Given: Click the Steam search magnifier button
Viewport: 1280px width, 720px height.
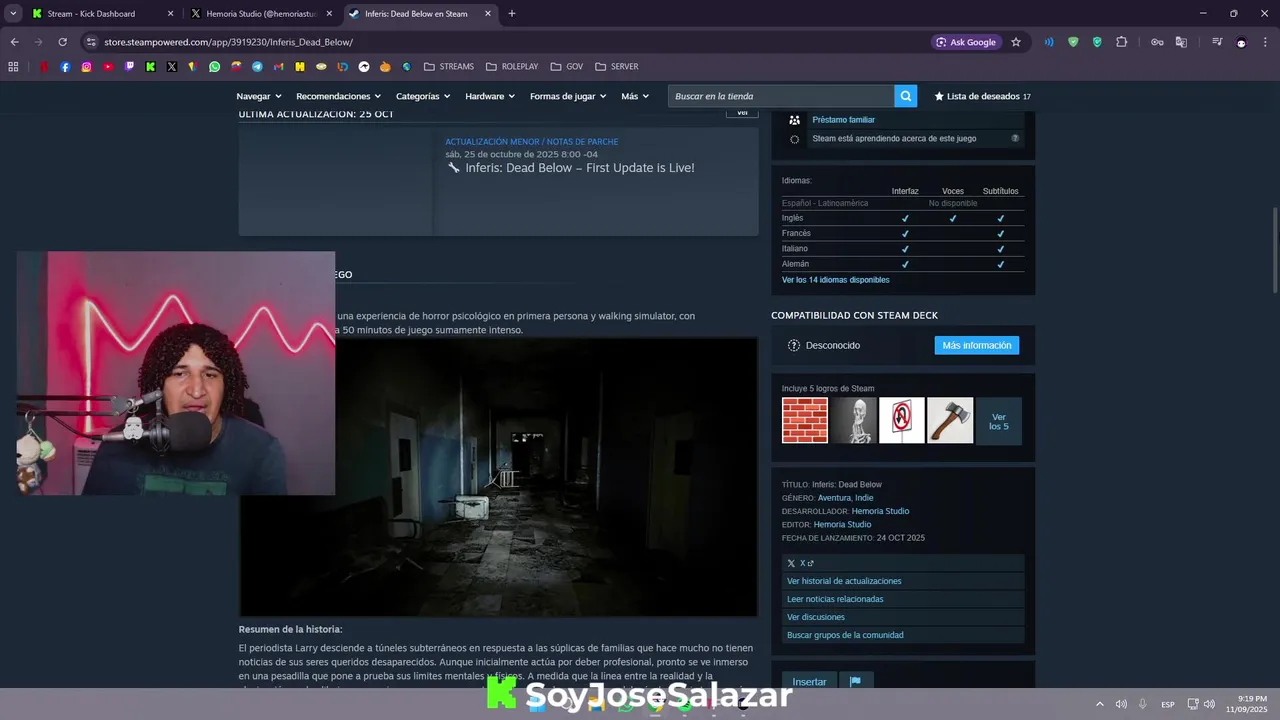Looking at the screenshot, I should (x=906, y=96).
